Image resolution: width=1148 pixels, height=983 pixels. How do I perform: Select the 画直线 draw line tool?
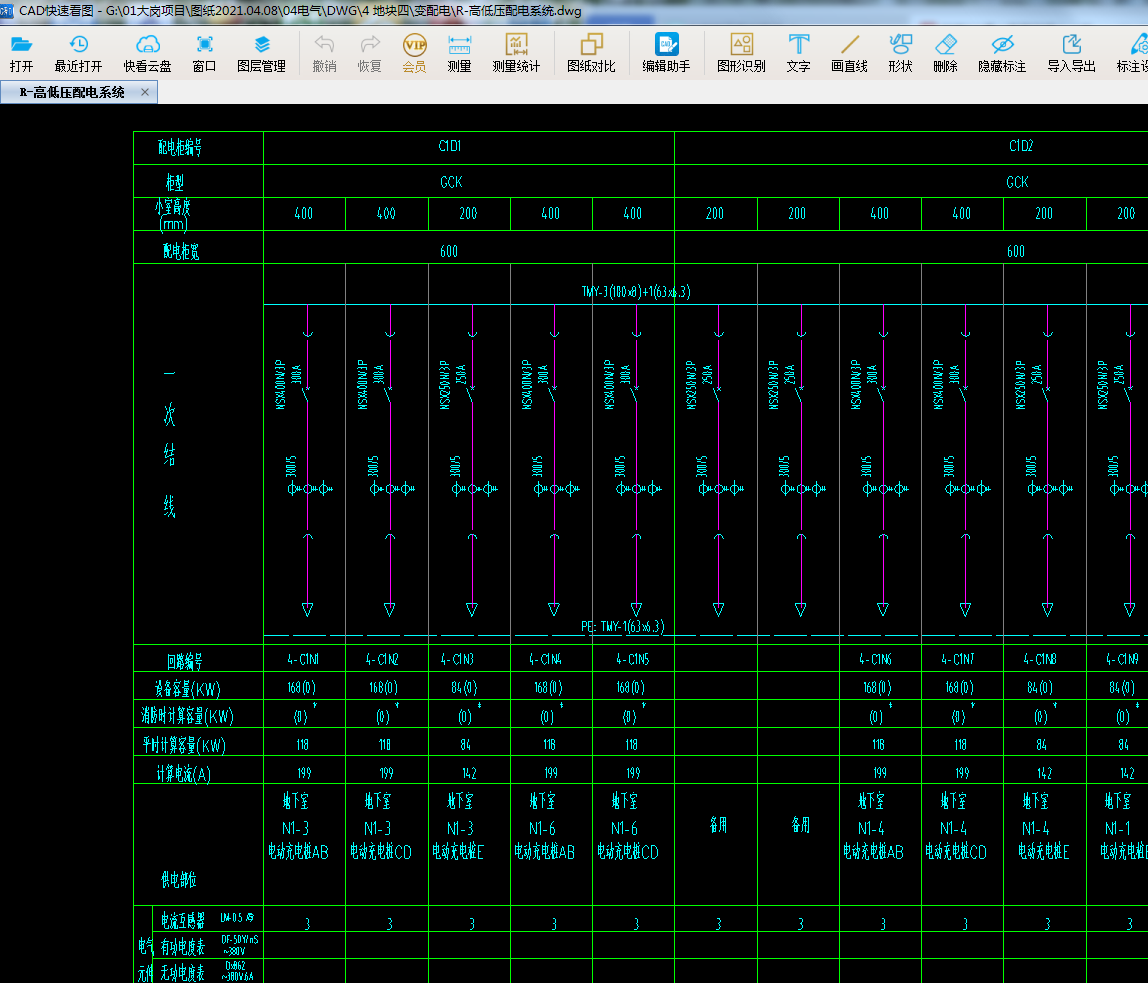pos(849,53)
